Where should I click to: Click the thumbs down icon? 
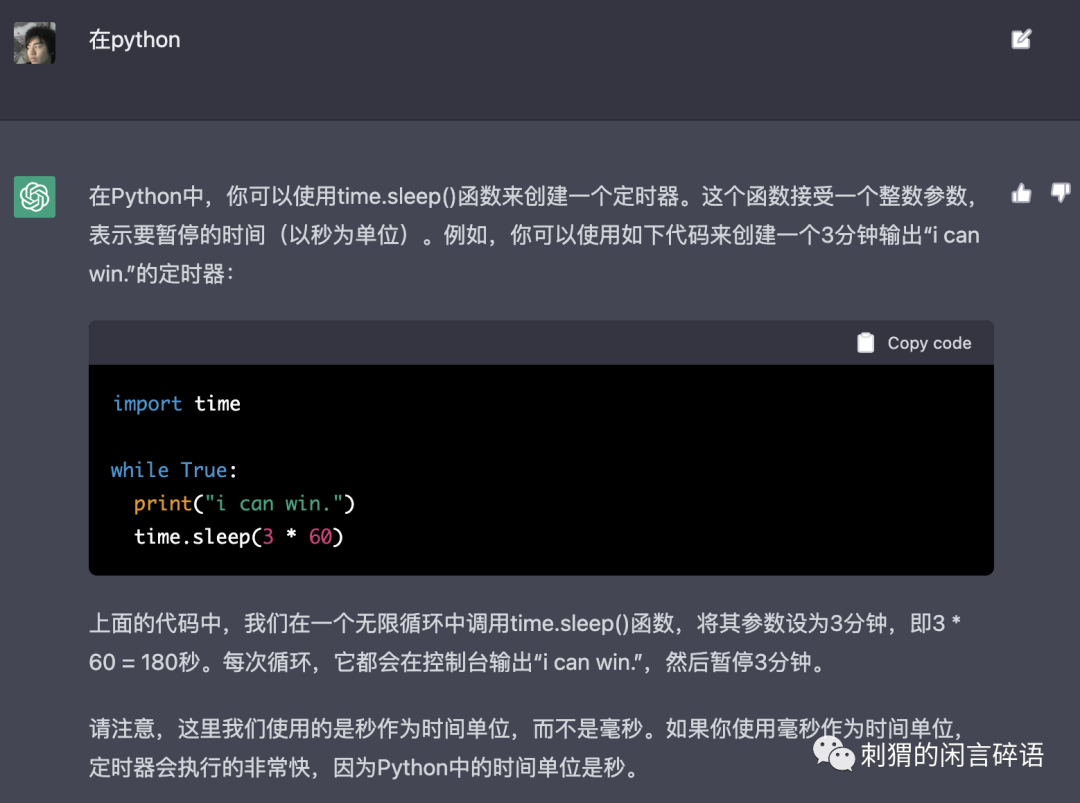point(1060,192)
